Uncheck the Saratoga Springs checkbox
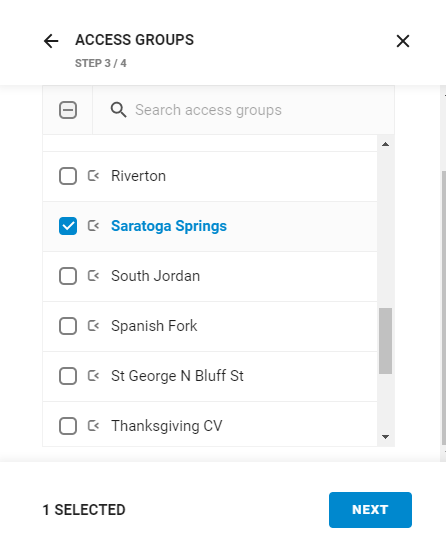Image resolution: width=446 pixels, height=553 pixels. click(68, 226)
